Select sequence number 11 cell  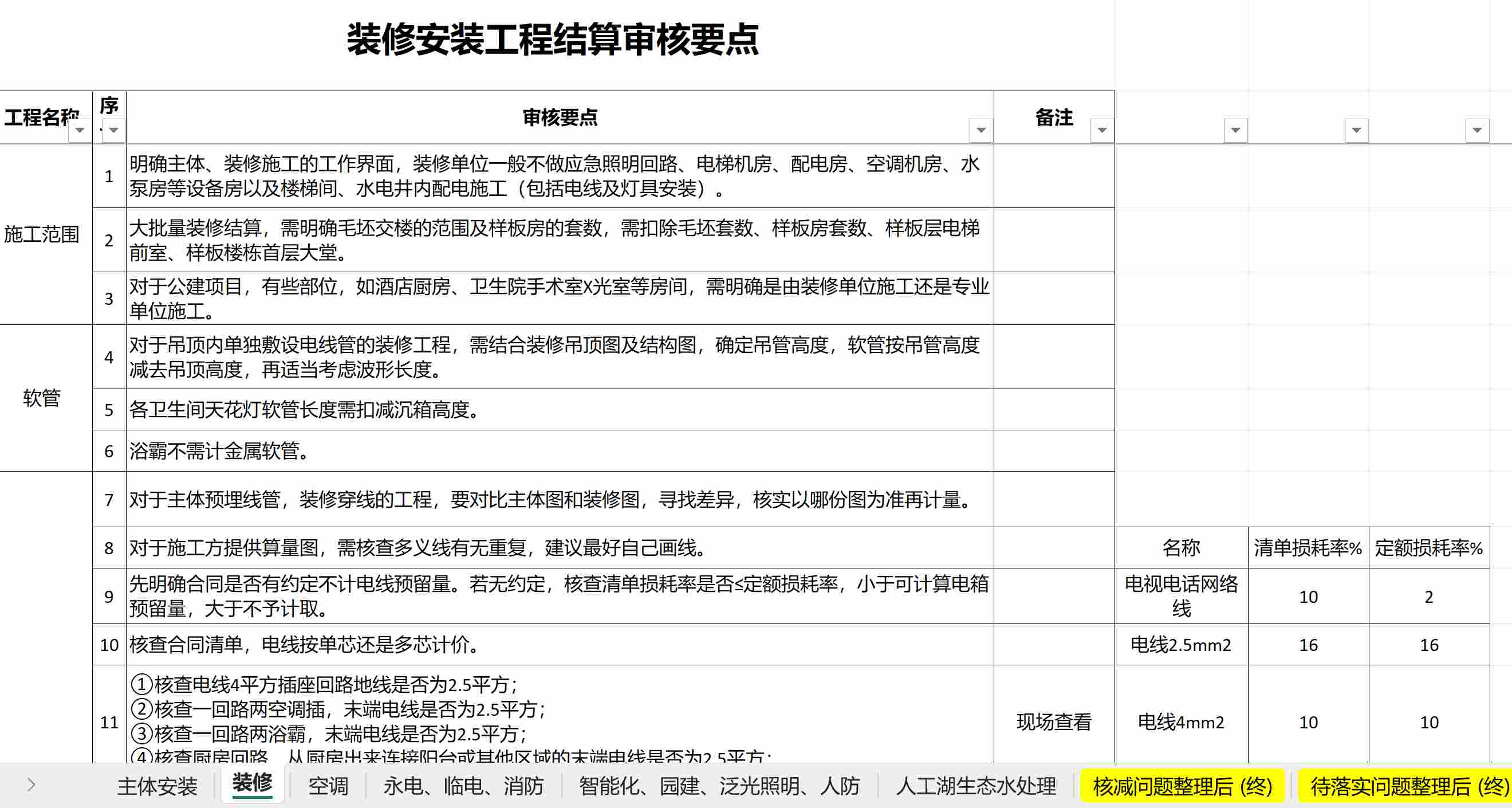click(x=109, y=714)
